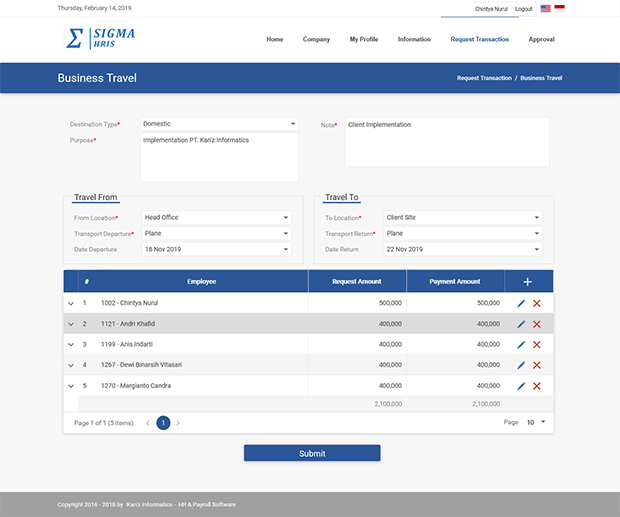Add a new employee row with plus icon
Viewport: 620px width, 517px height.
pyautogui.click(x=527, y=282)
